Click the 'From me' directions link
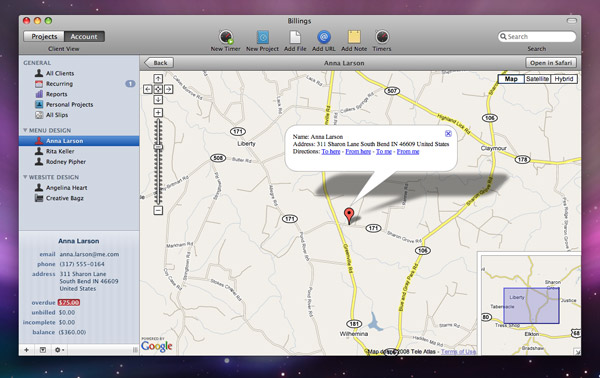The height and width of the screenshot is (378, 600). [x=408, y=152]
